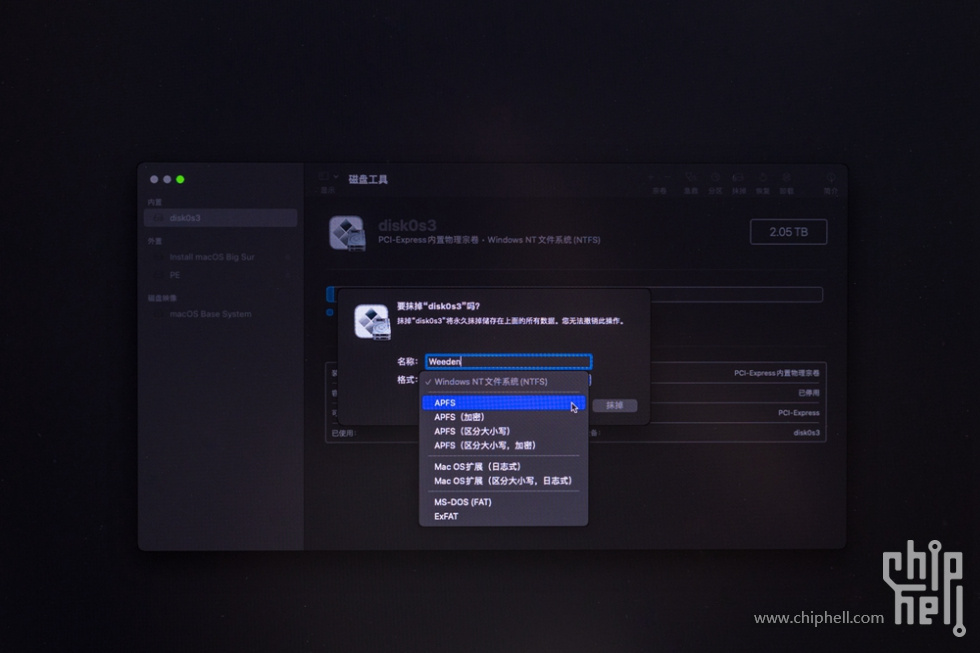Select Mac OS扩展（区分大小写，日志式）format
This screenshot has width=980, height=653.
click(503, 481)
